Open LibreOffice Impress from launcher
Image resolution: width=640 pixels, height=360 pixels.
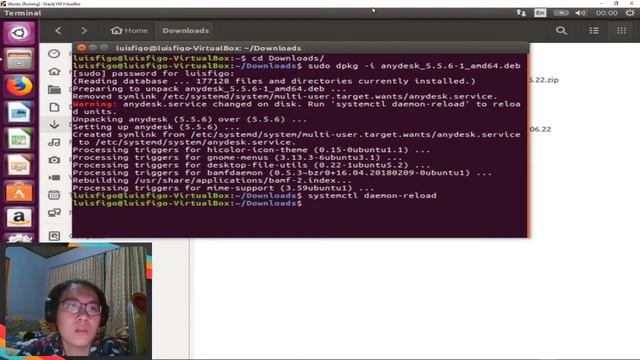[x=19, y=166]
